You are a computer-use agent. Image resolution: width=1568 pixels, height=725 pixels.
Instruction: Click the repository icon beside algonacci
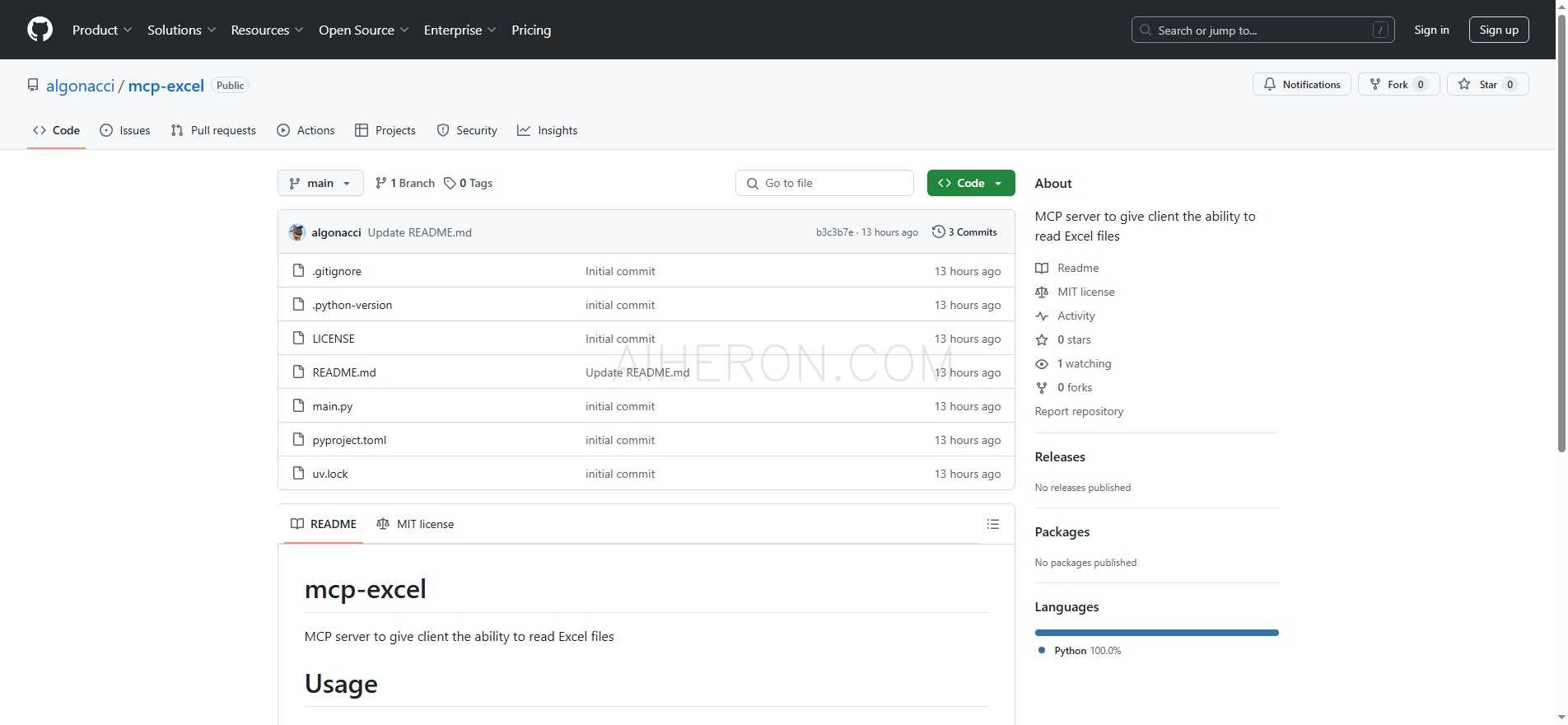pyautogui.click(x=33, y=85)
